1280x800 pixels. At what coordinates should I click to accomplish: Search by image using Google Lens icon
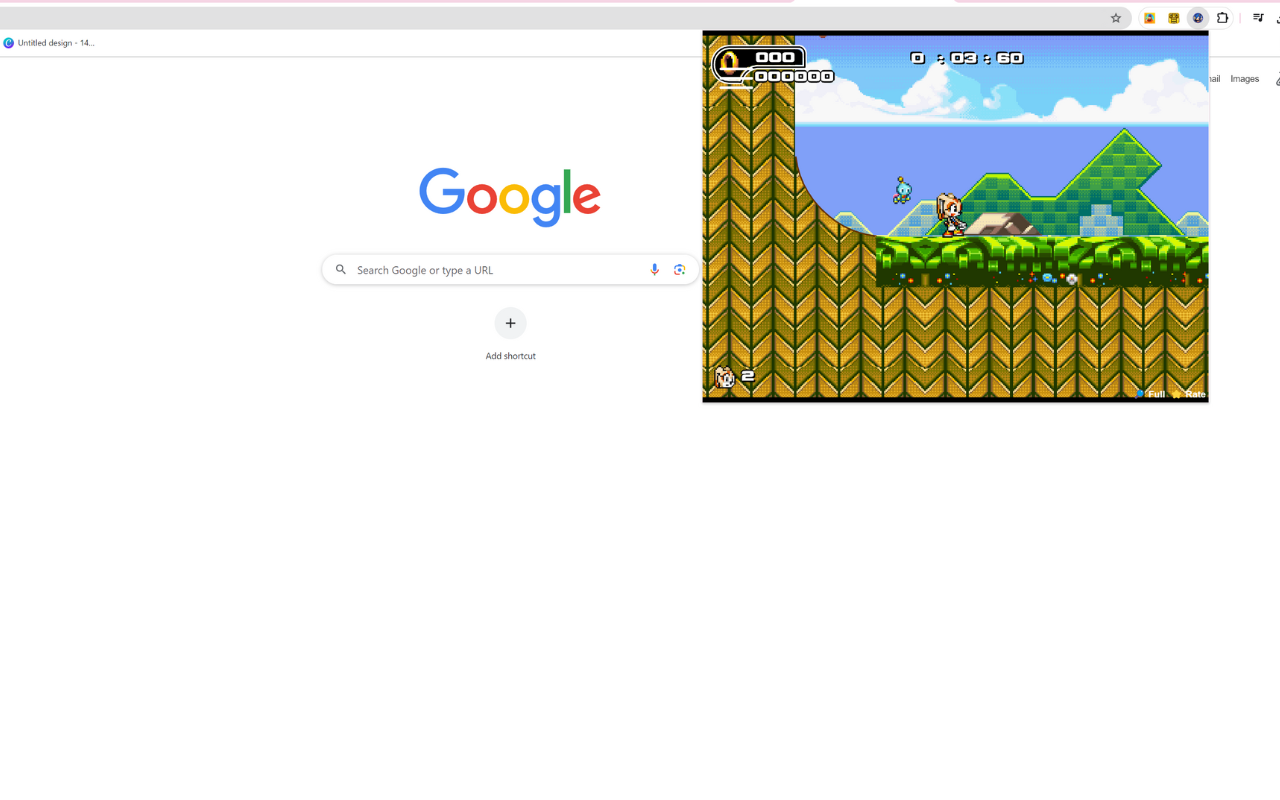click(680, 270)
